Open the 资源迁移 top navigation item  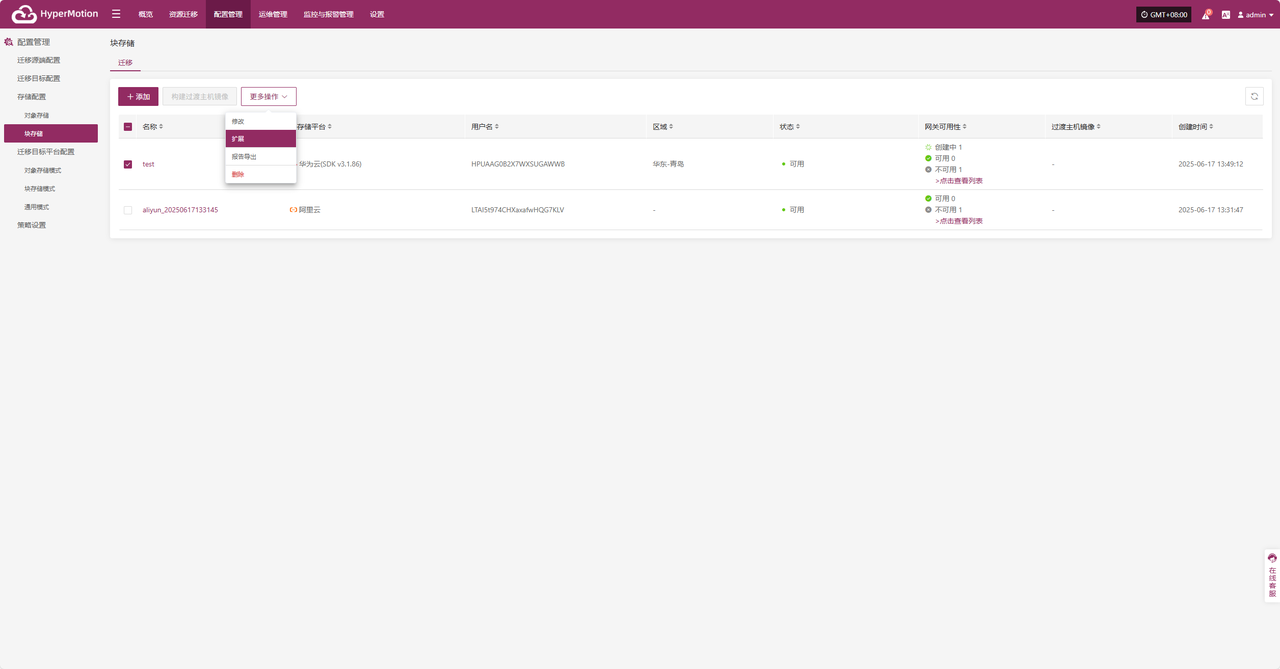tap(183, 14)
